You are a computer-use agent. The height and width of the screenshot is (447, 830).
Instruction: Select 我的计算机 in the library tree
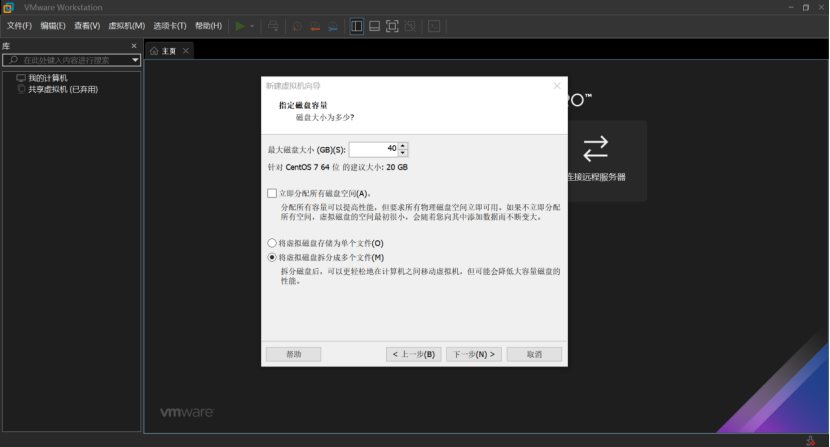point(48,78)
